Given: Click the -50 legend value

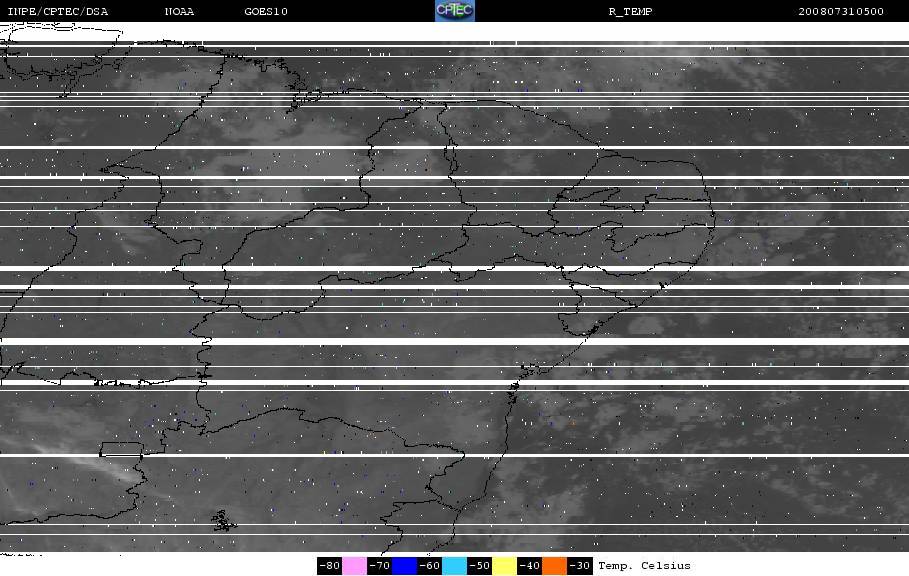Looking at the screenshot, I should (479, 566).
